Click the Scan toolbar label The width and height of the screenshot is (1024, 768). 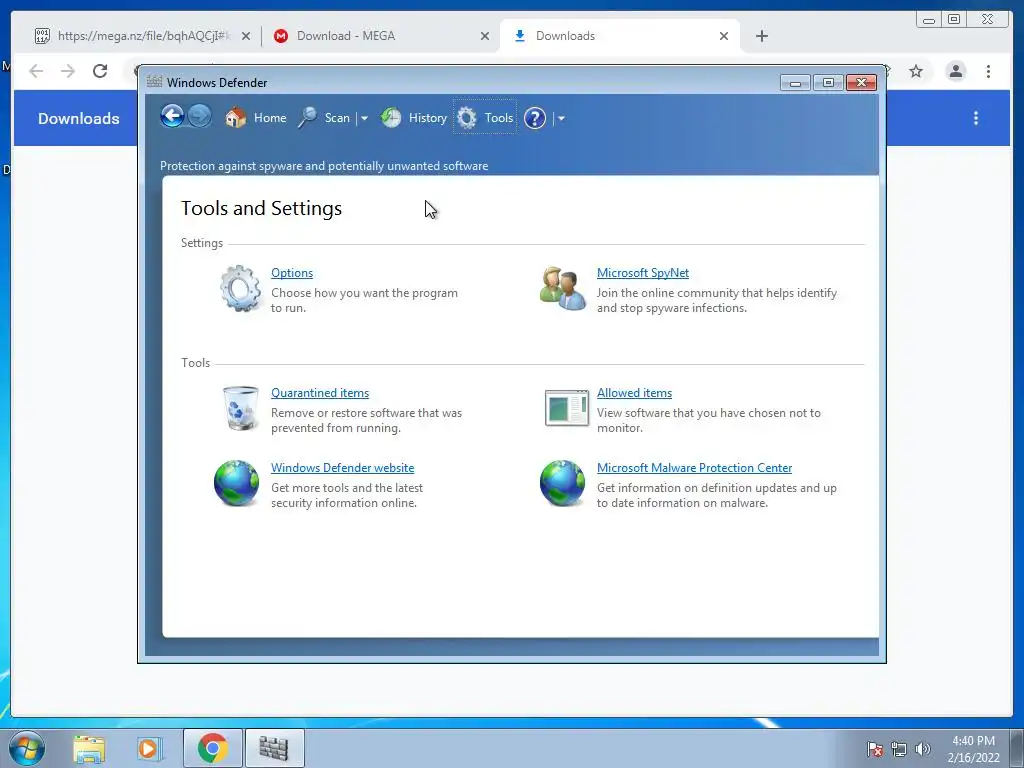(337, 118)
